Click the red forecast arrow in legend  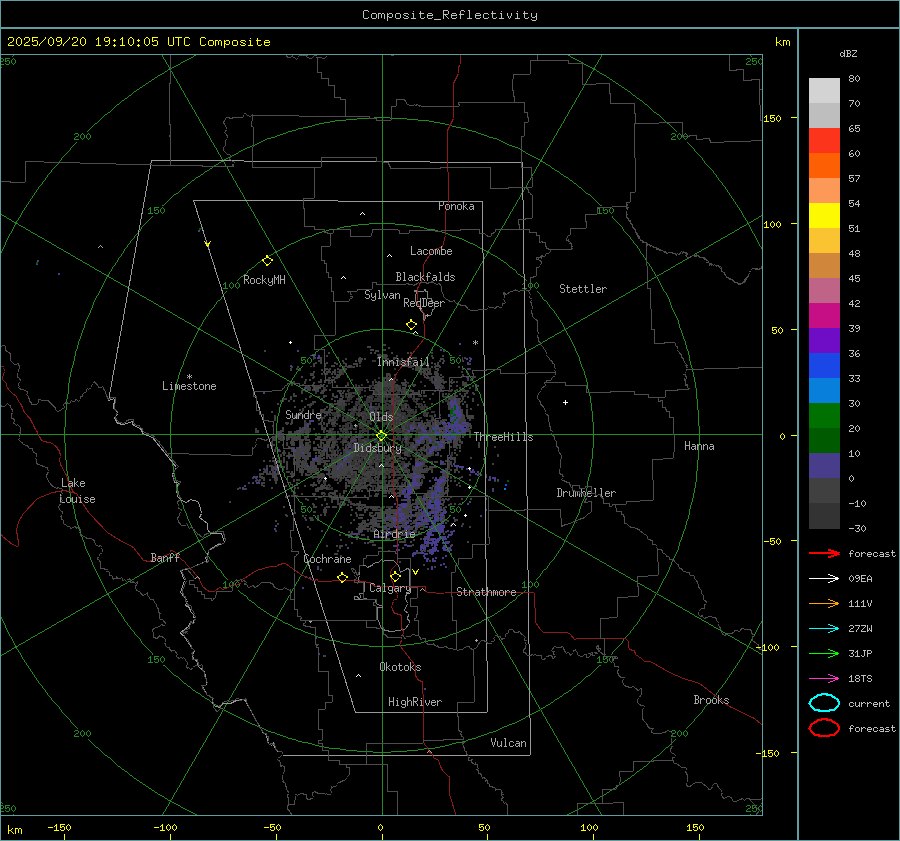[x=823, y=553]
